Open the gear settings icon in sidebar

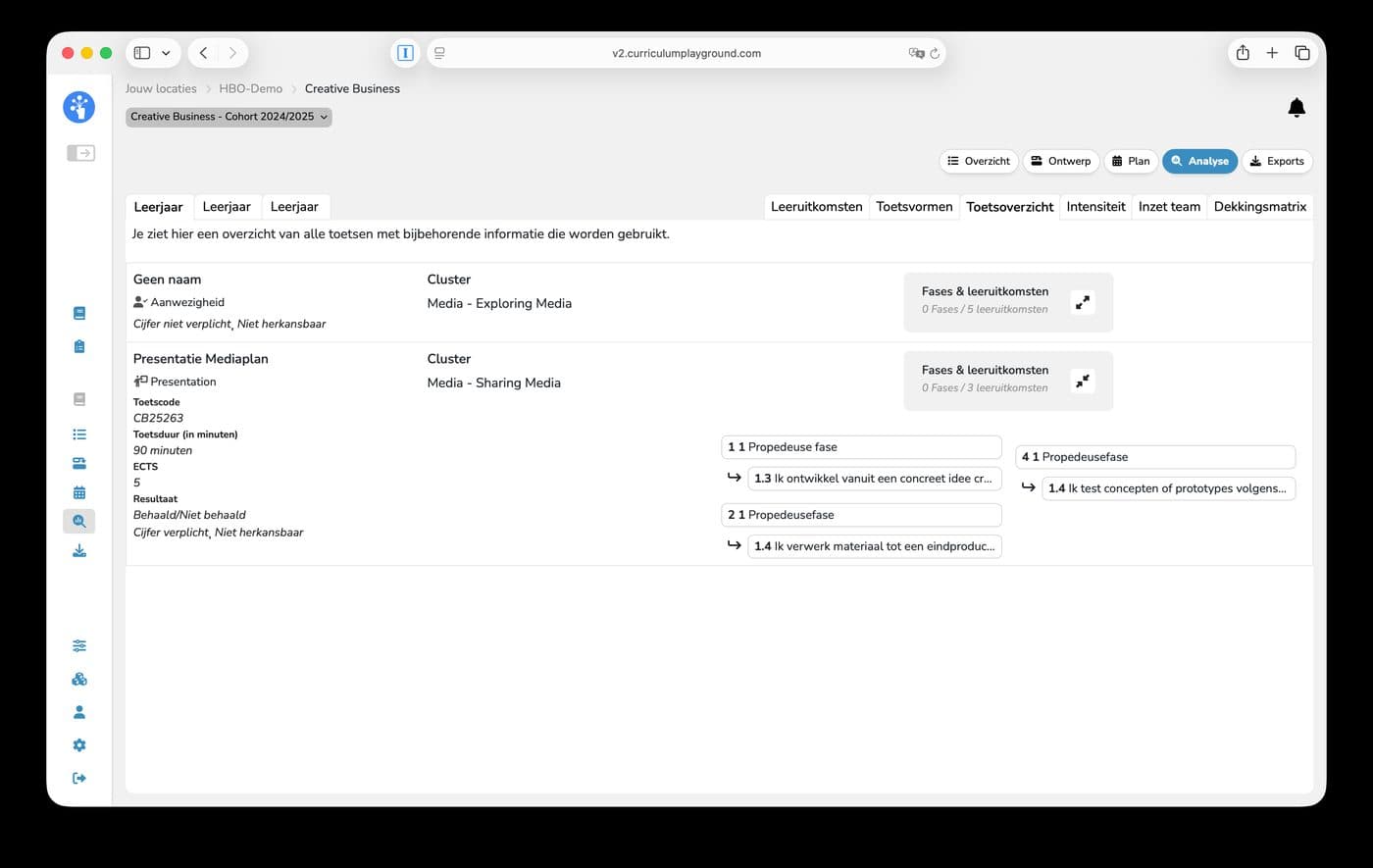point(79,745)
